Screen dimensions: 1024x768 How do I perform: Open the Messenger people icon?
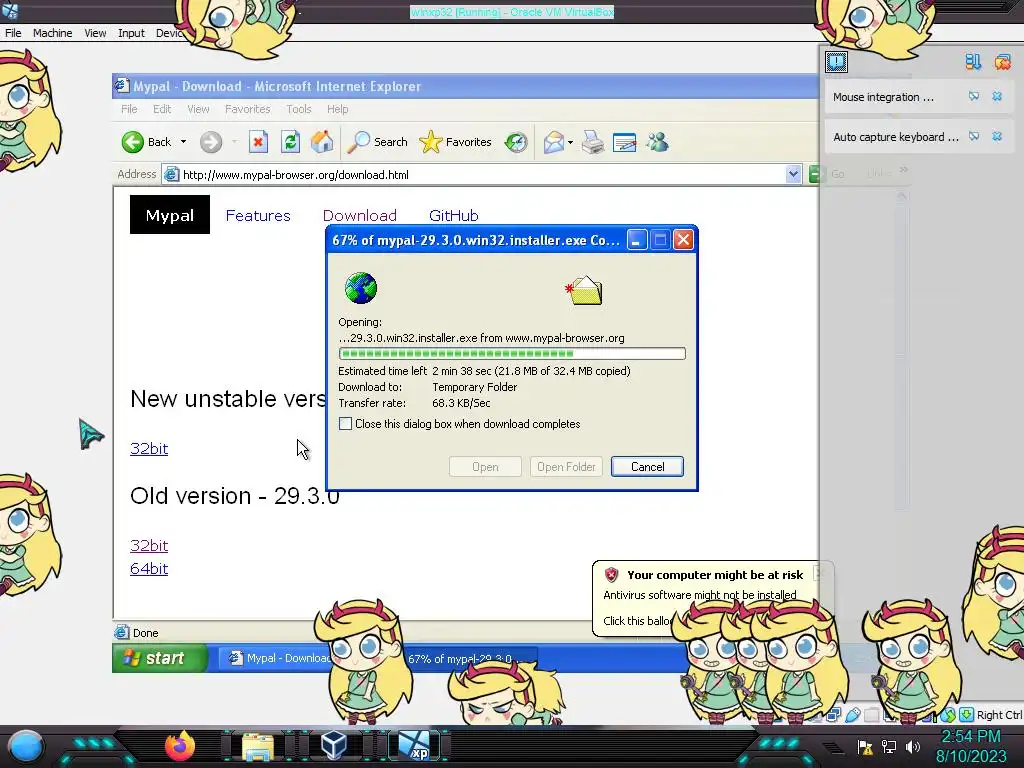click(657, 142)
